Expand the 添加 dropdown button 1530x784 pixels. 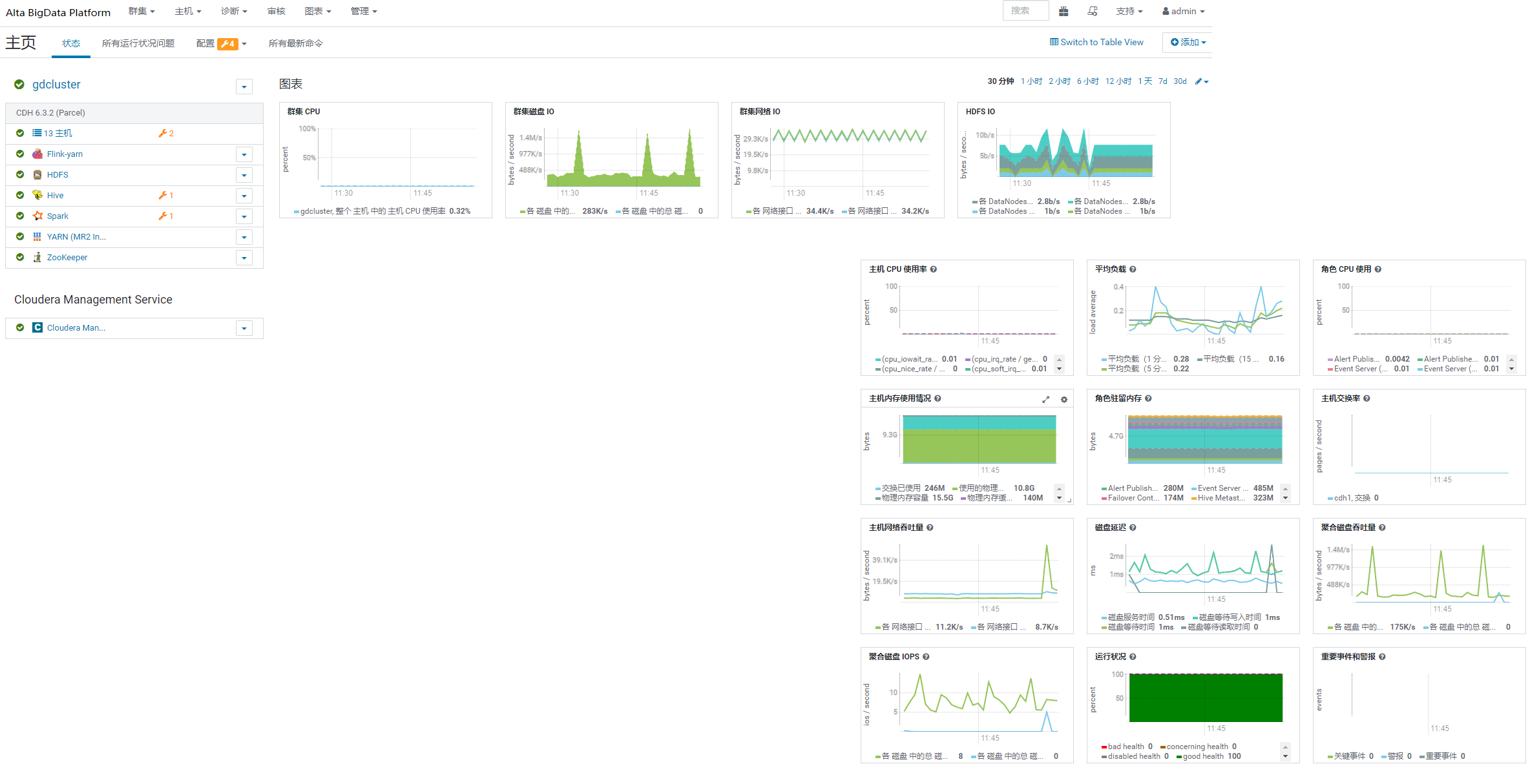click(1188, 42)
